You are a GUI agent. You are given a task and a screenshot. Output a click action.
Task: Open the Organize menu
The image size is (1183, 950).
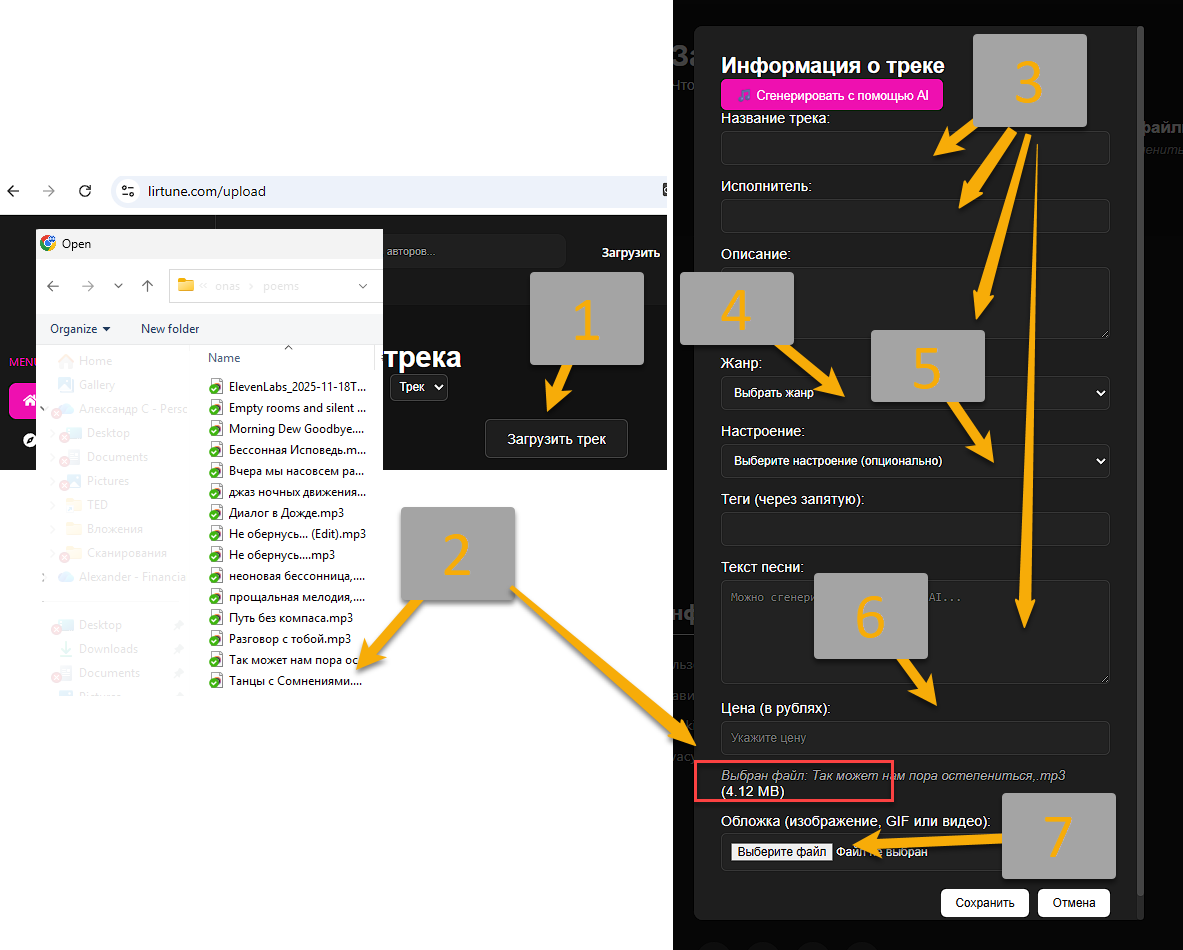pyautogui.click(x=80, y=329)
